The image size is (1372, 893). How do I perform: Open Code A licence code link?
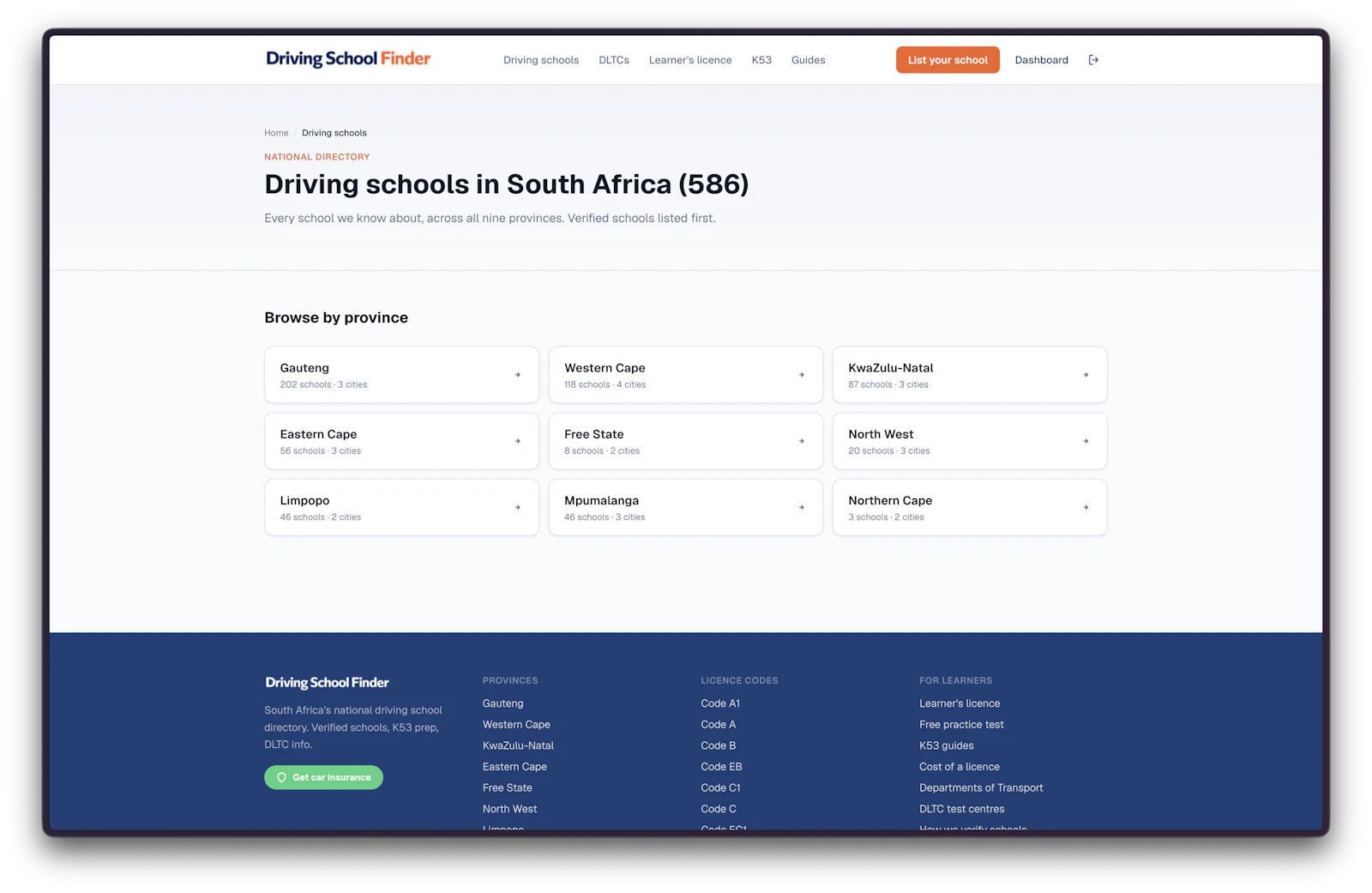pos(719,725)
